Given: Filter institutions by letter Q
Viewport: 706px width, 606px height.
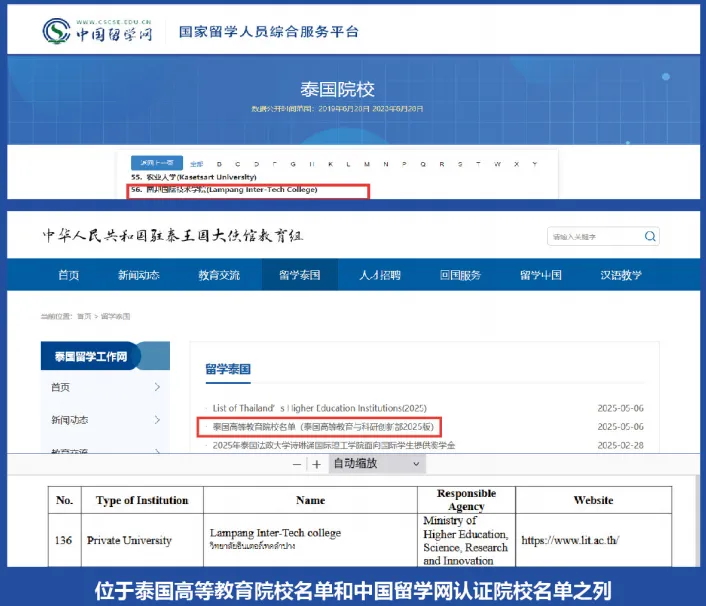Looking at the screenshot, I should pos(423,164).
